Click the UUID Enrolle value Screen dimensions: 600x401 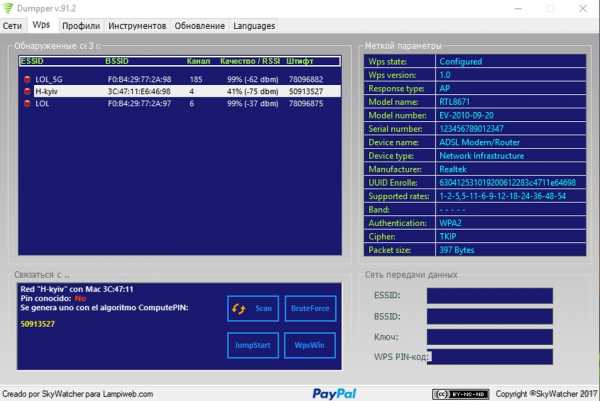pyautogui.click(x=507, y=183)
